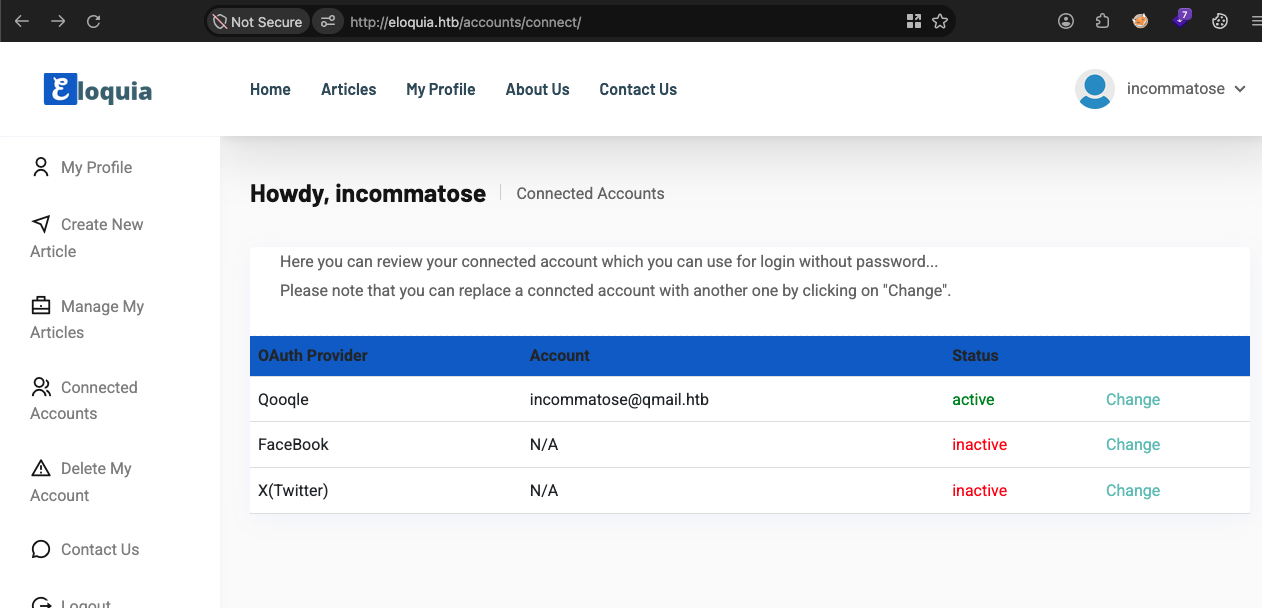The width and height of the screenshot is (1262, 608).
Task: Open the extensions puzzle icon
Action: (1102, 21)
